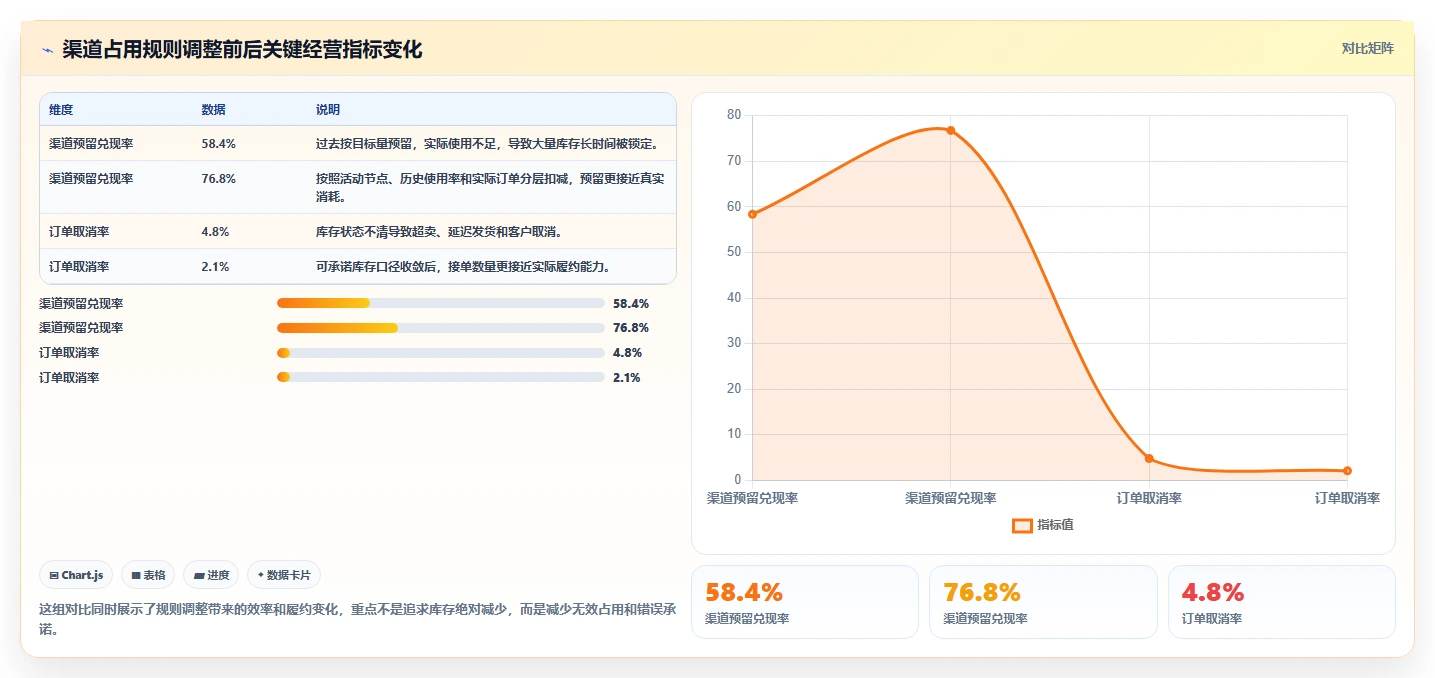Click the description starting 过去按目标量预留

click(x=487, y=144)
